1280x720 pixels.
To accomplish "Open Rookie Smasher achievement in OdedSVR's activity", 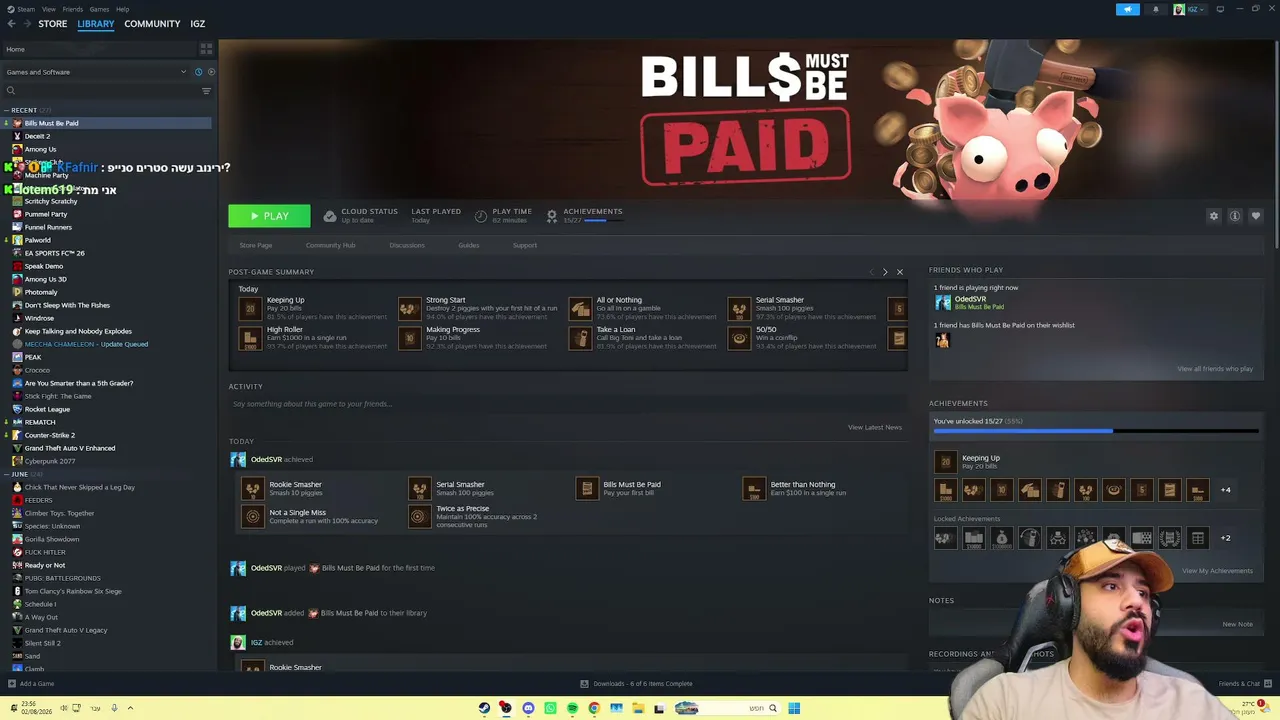I will pos(252,488).
